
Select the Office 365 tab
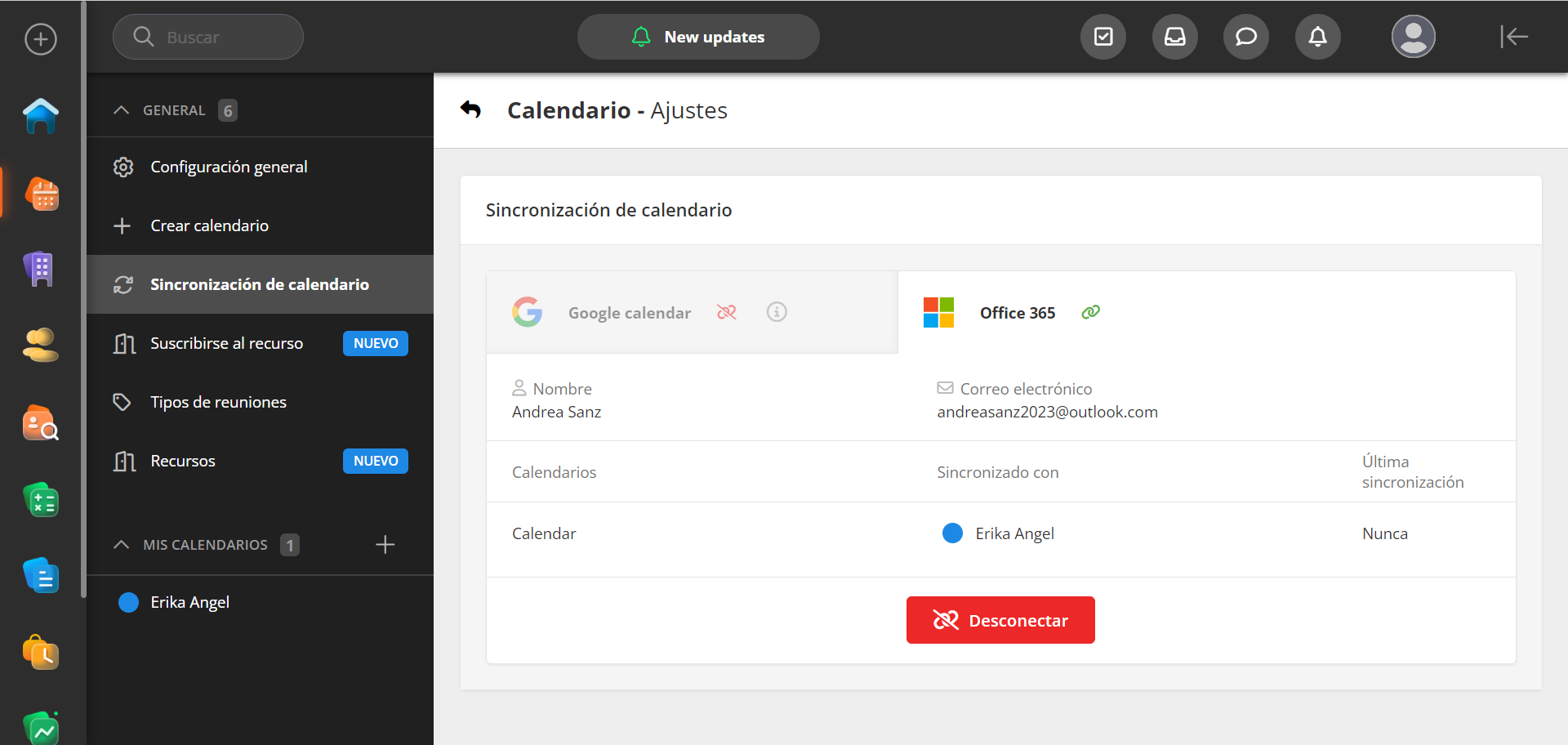[x=1017, y=313]
